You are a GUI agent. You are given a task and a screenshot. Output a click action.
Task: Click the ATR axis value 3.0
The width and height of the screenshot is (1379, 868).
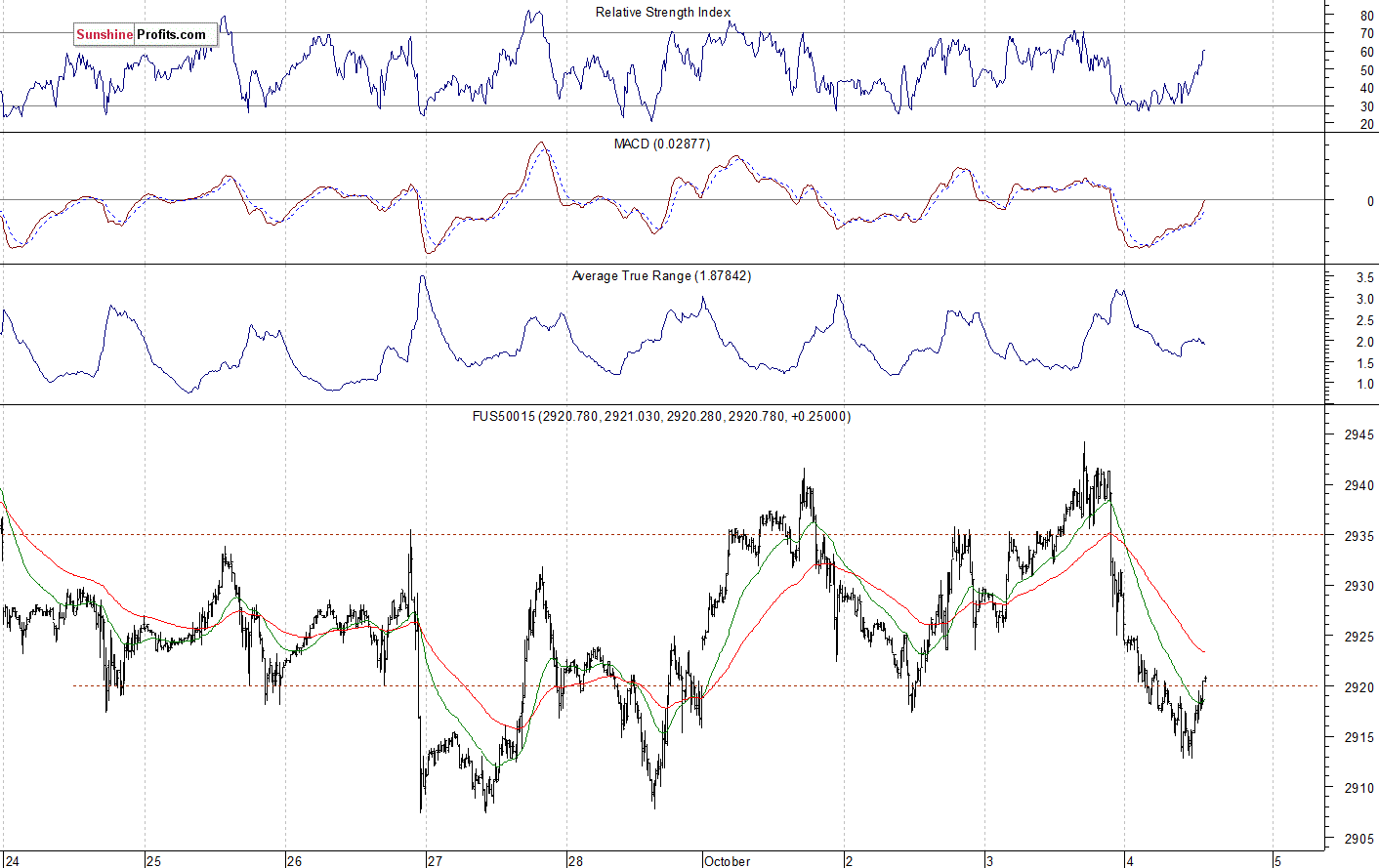pyautogui.click(x=1364, y=300)
